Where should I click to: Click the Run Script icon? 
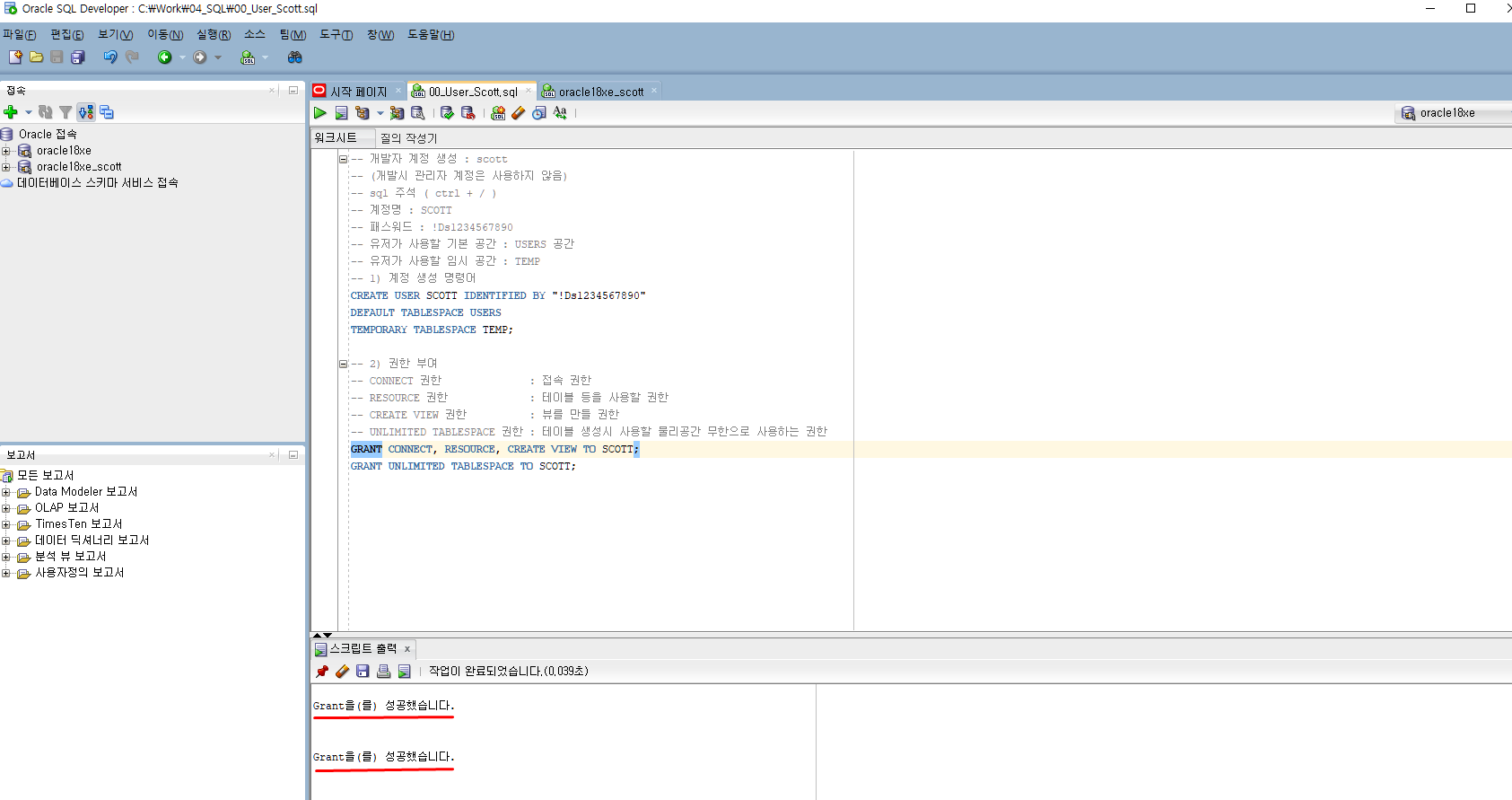pyautogui.click(x=341, y=113)
